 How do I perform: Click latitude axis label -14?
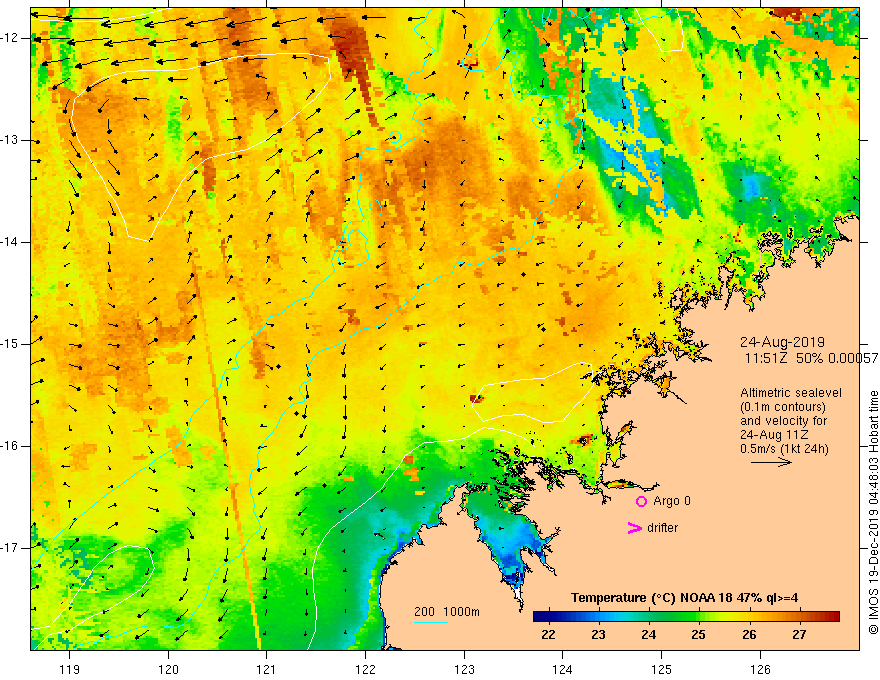click(x=10, y=242)
